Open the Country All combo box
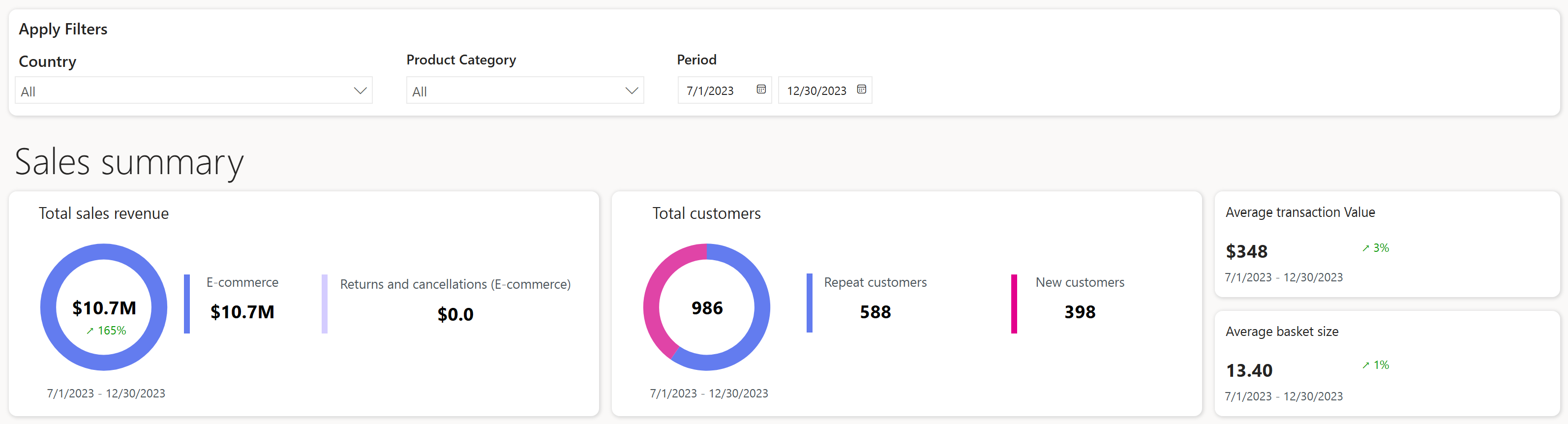This screenshot has width=1568, height=424. (194, 90)
